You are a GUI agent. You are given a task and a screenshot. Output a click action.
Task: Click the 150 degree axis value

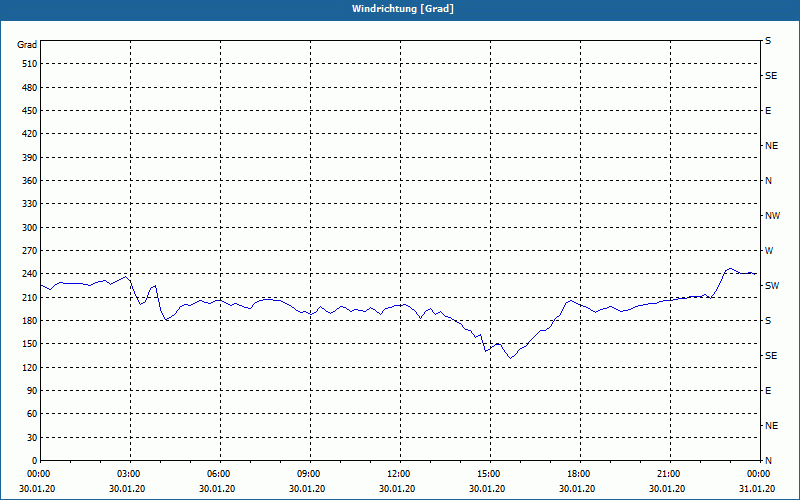click(x=30, y=343)
